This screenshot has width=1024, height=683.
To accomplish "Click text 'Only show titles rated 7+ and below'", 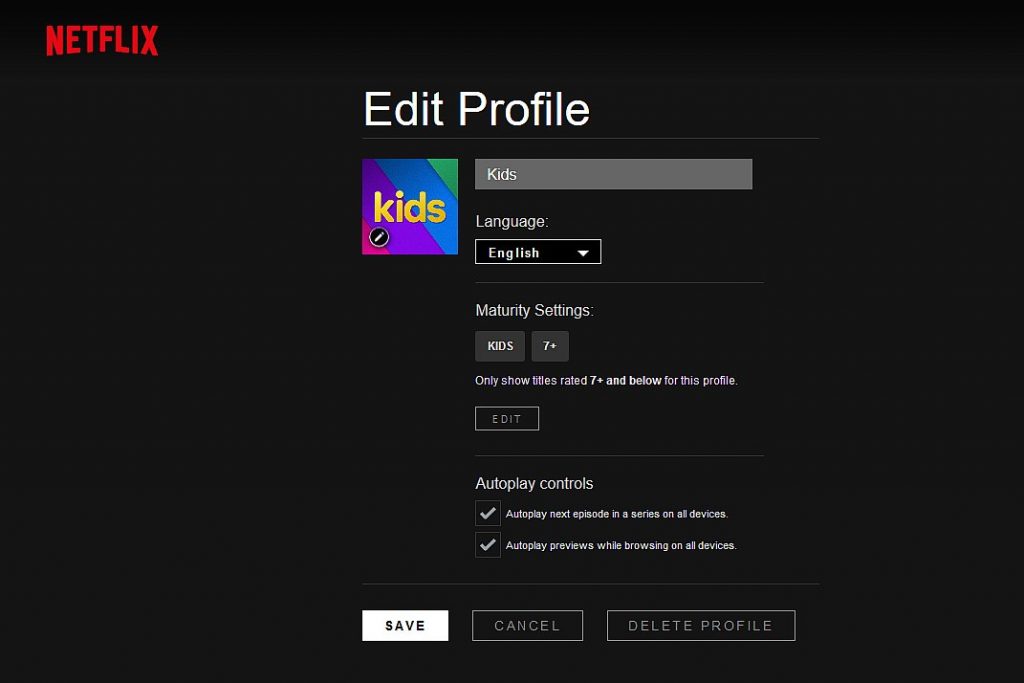I will 568,381.
